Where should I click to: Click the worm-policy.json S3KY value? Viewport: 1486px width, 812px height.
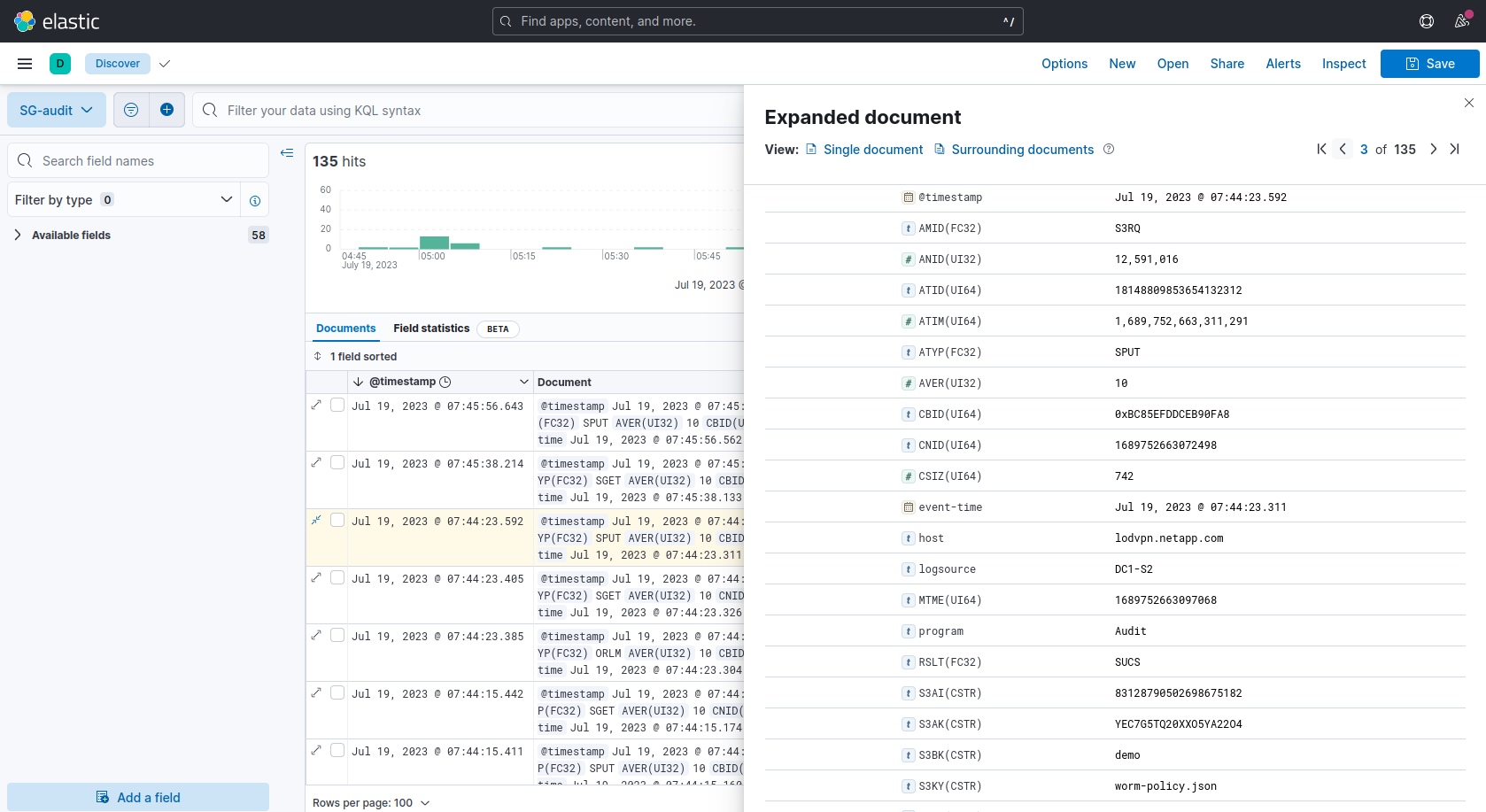pos(1165,786)
